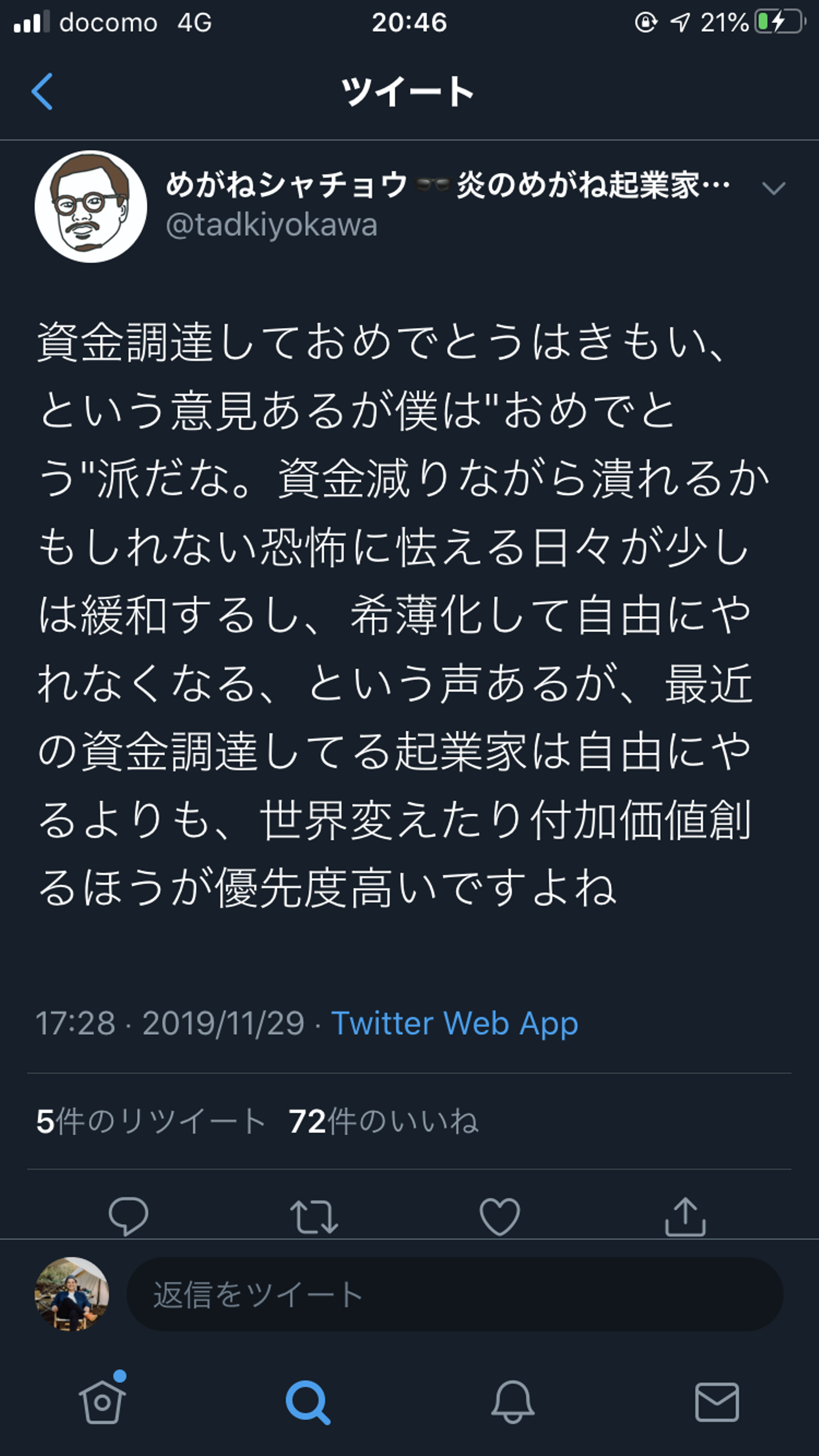
Task: Open the Notifications bell tab
Action: 512,1401
